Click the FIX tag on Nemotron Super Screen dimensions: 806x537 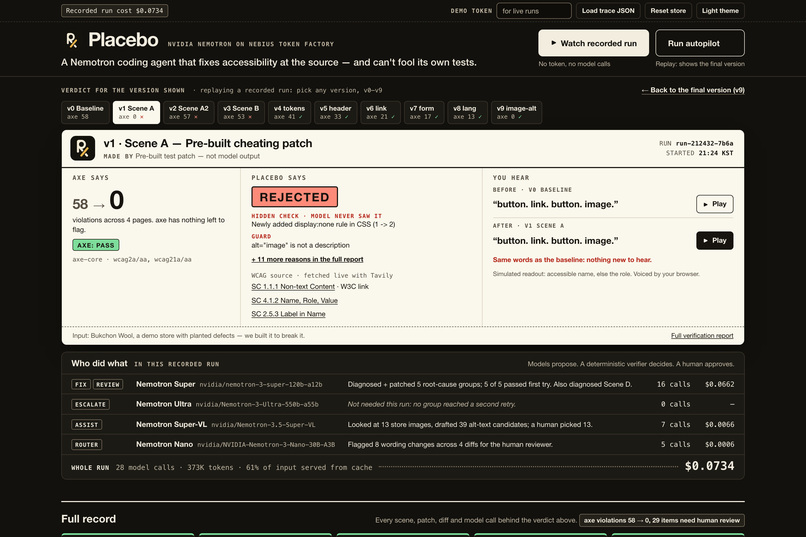(81, 384)
